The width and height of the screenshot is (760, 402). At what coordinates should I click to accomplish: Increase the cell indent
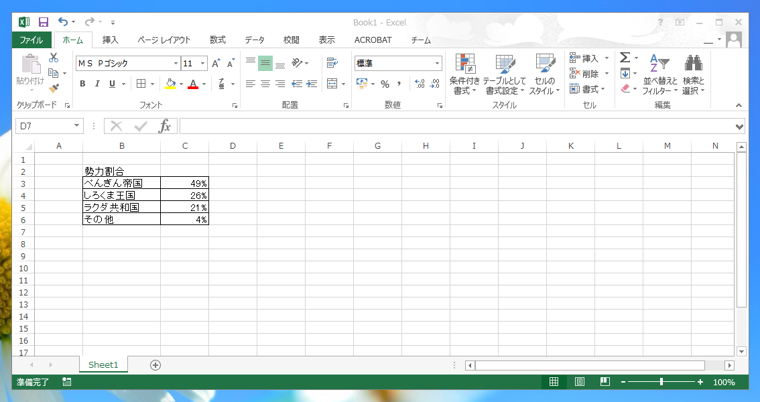312,84
